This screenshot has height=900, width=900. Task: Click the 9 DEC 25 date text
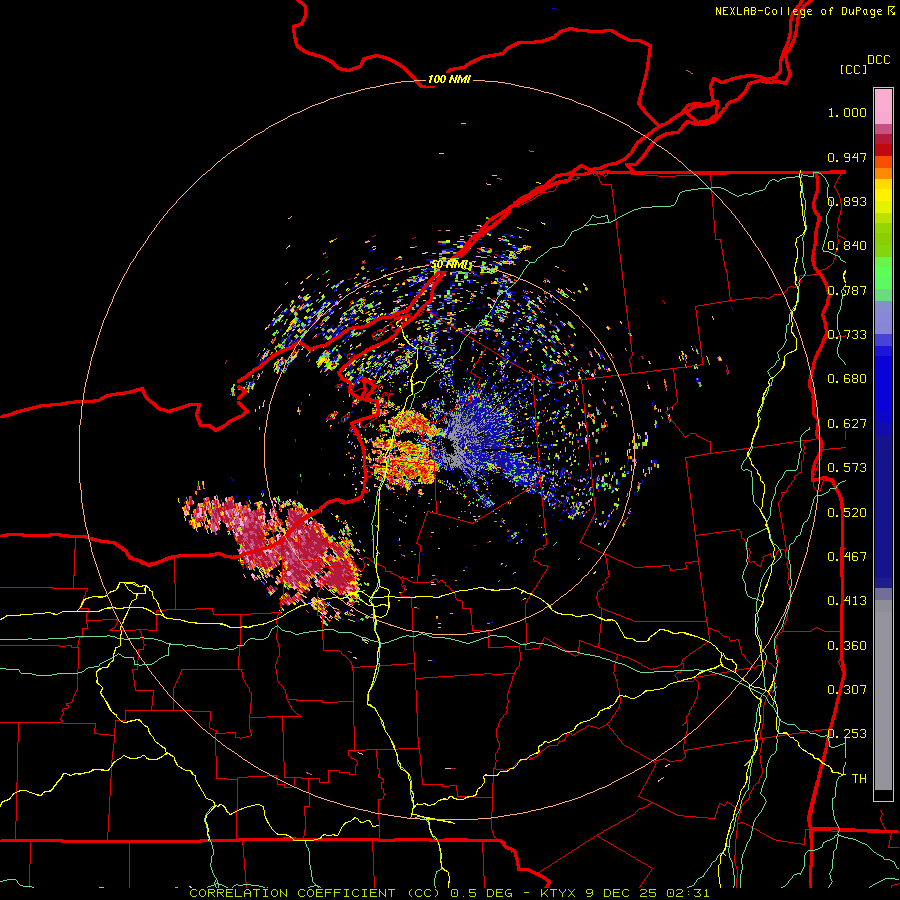pos(623,893)
